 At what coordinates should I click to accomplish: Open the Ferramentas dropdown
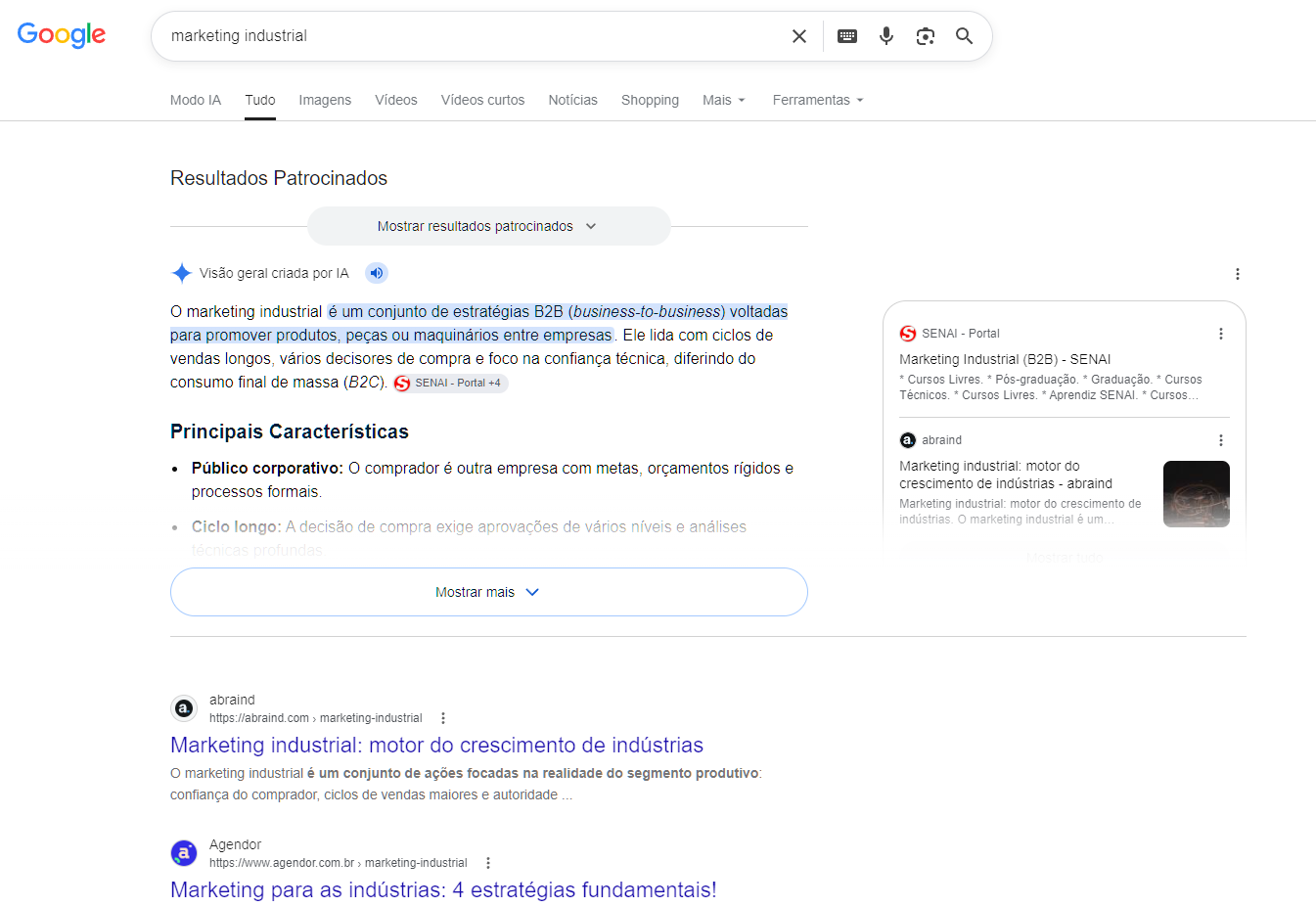coord(818,100)
